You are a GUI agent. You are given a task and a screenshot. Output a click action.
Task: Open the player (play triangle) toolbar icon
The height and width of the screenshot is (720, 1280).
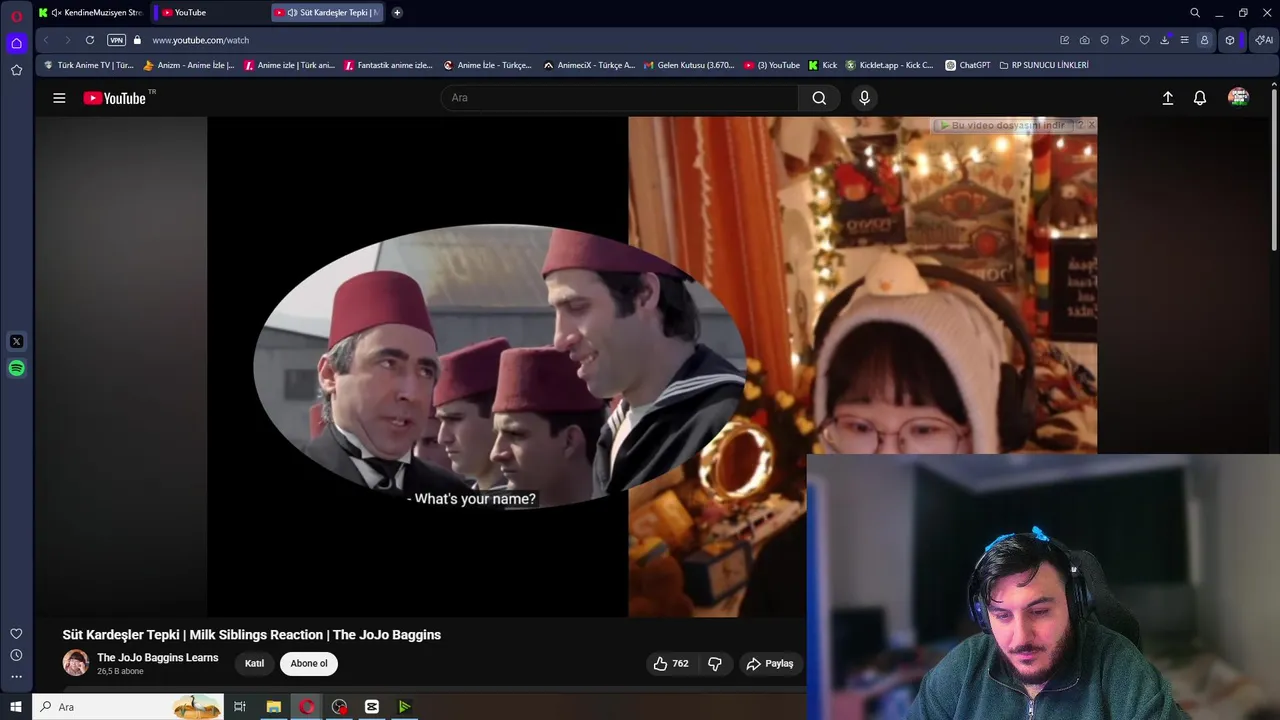click(1125, 40)
